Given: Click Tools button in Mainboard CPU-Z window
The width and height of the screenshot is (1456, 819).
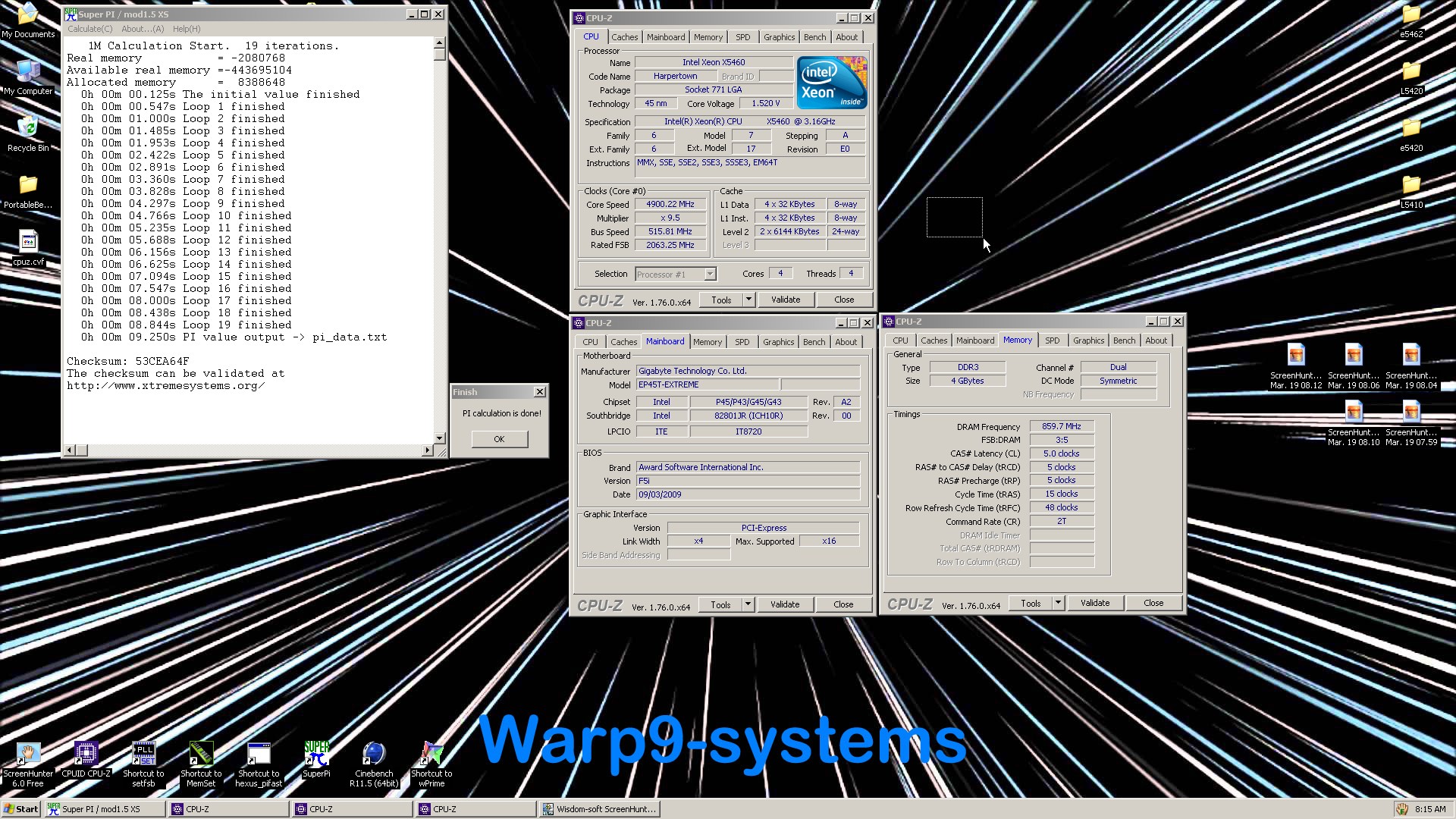Looking at the screenshot, I should 720,604.
